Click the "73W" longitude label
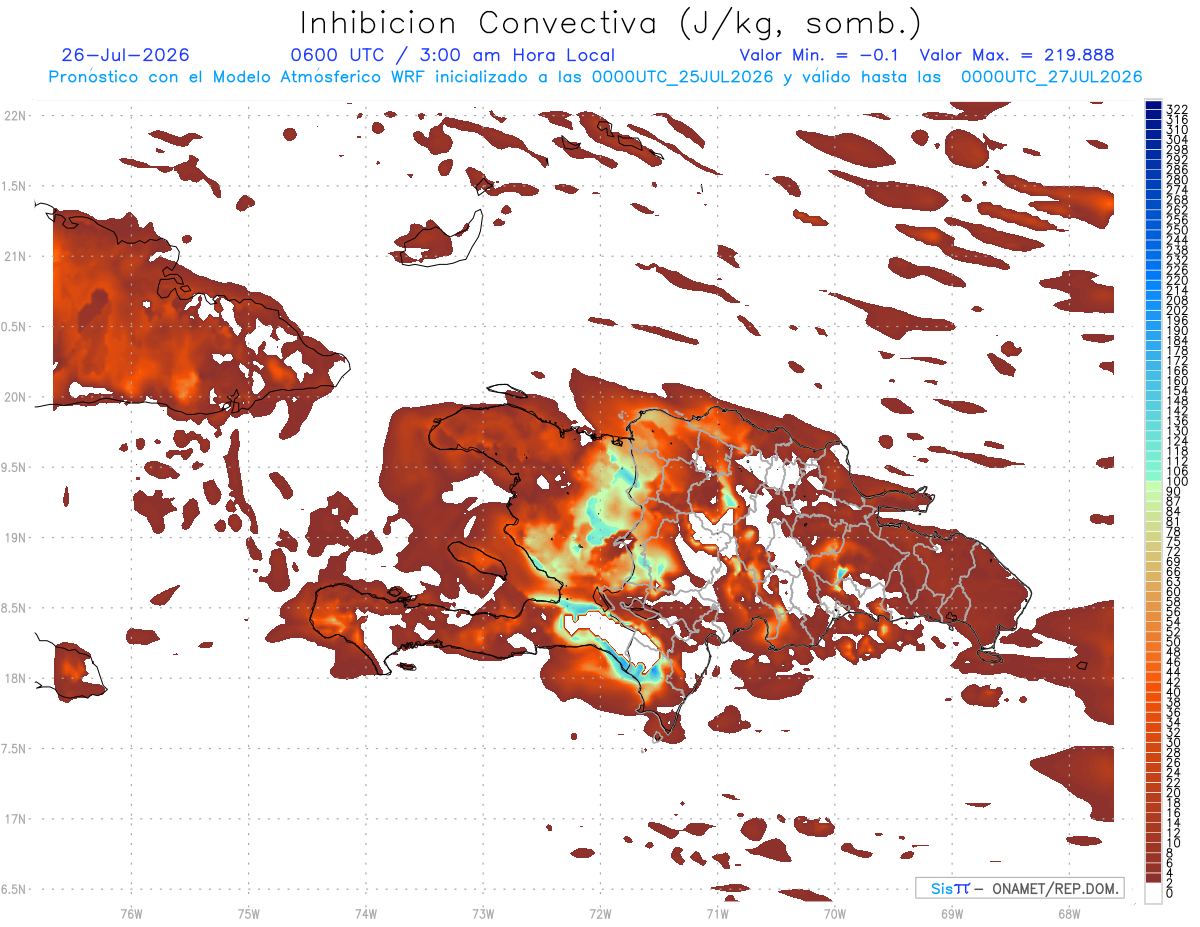 [x=483, y=914]
